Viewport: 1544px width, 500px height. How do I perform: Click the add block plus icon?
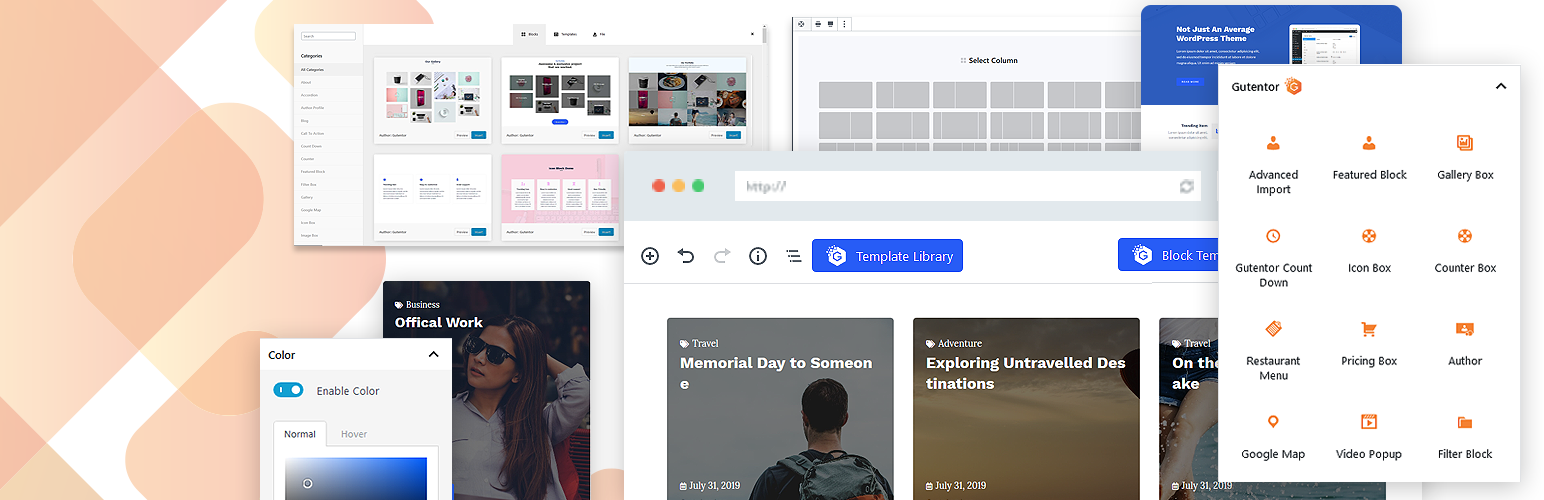(650, 256)
